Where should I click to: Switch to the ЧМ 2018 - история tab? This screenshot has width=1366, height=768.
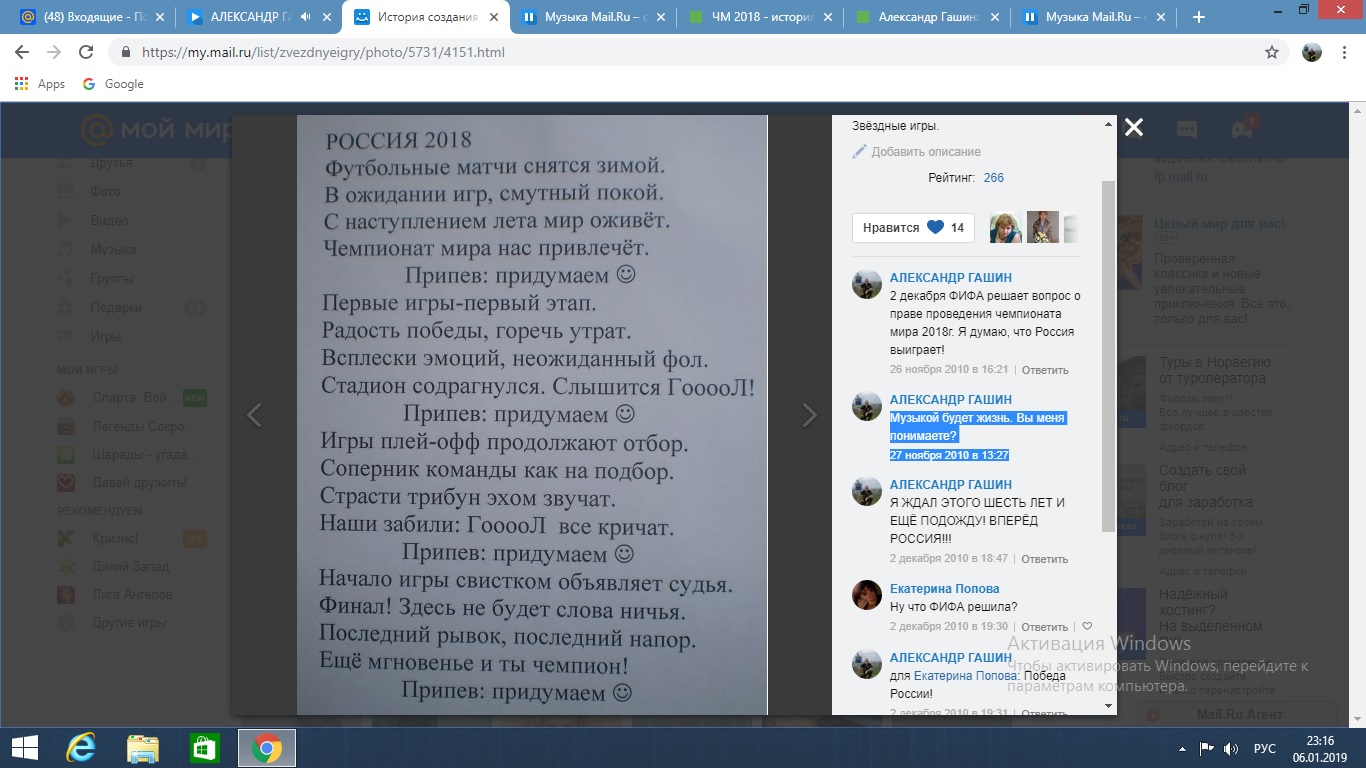(x=760, y=17)
